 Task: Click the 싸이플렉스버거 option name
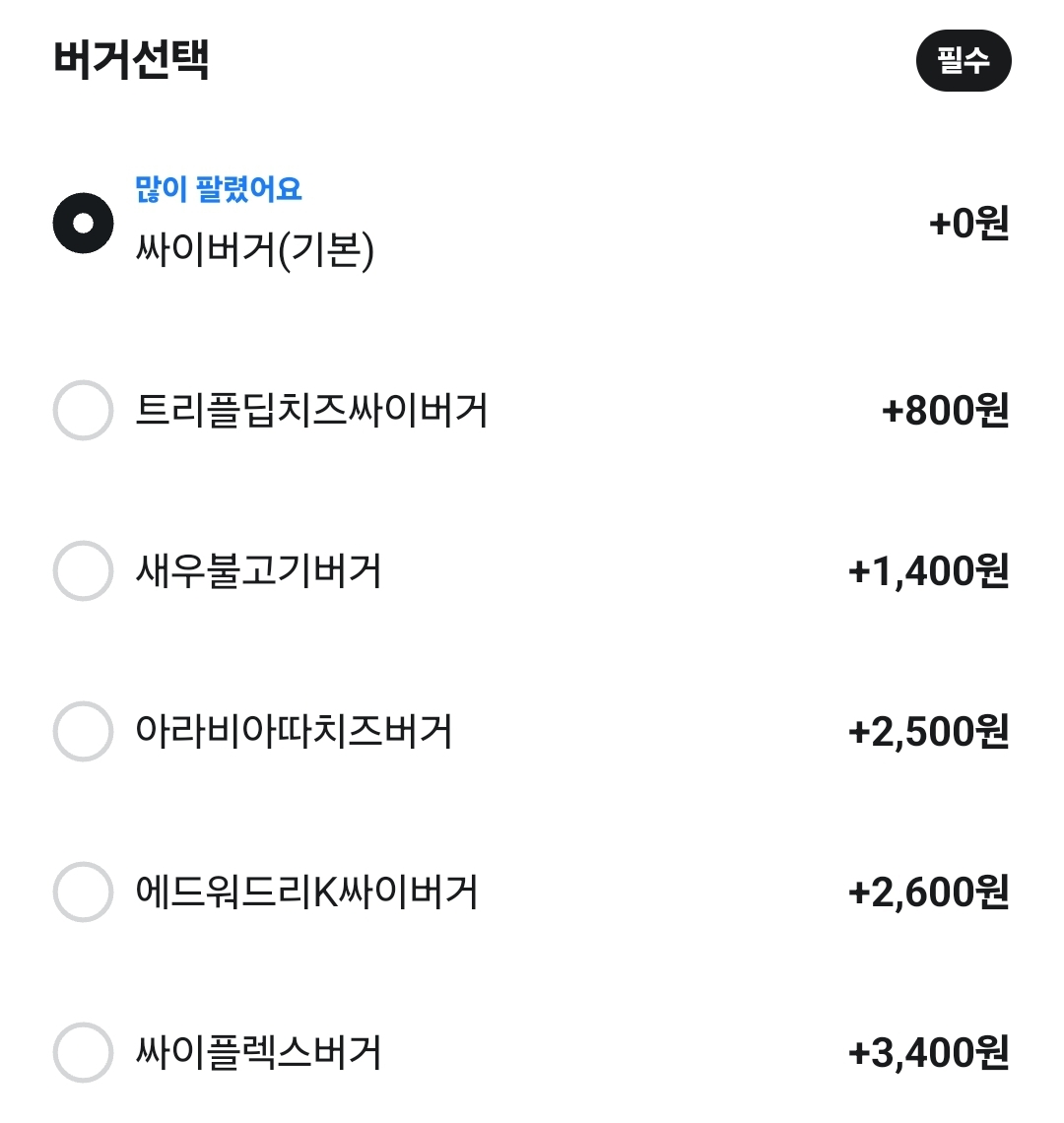click(258, 1053)
